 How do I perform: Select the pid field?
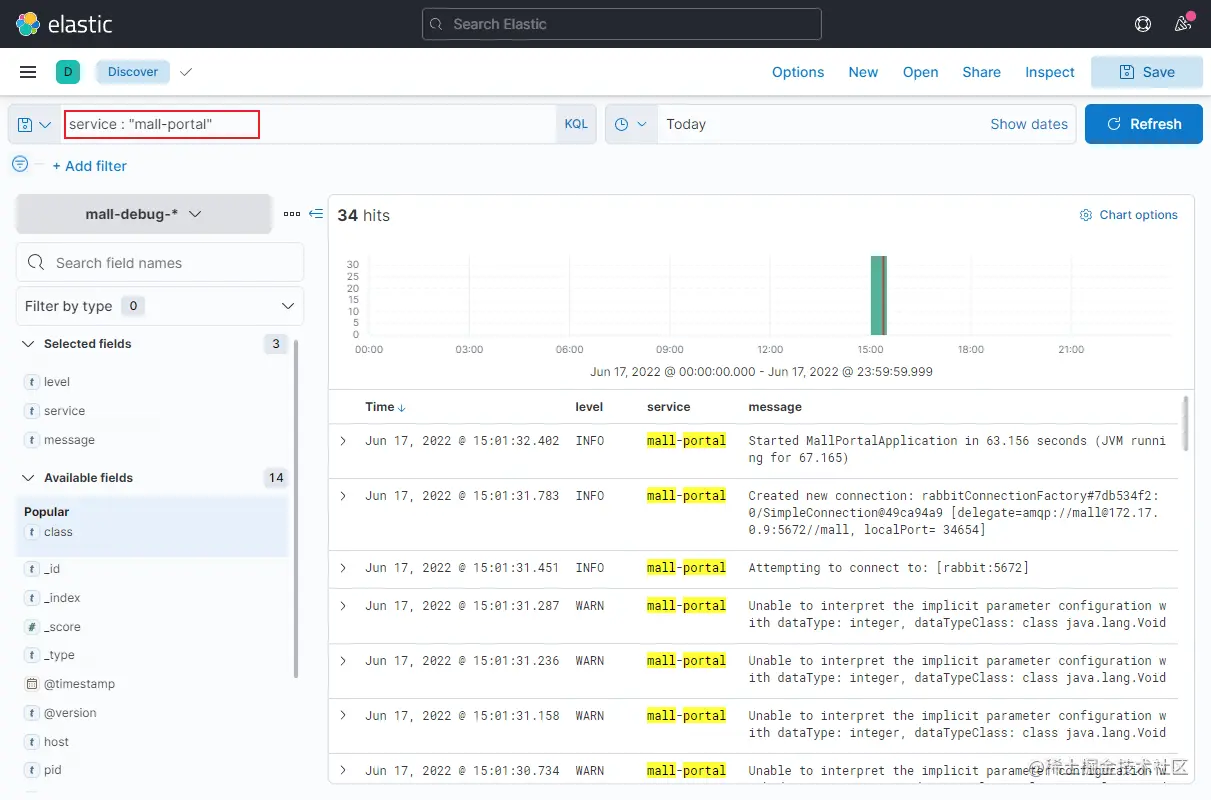(x=53, y=770)
